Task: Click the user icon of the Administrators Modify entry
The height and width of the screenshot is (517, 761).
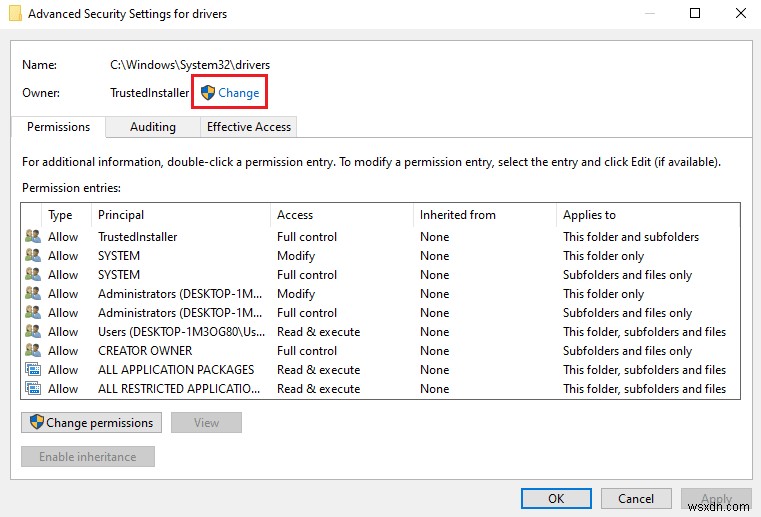Action: coord(33,293)
